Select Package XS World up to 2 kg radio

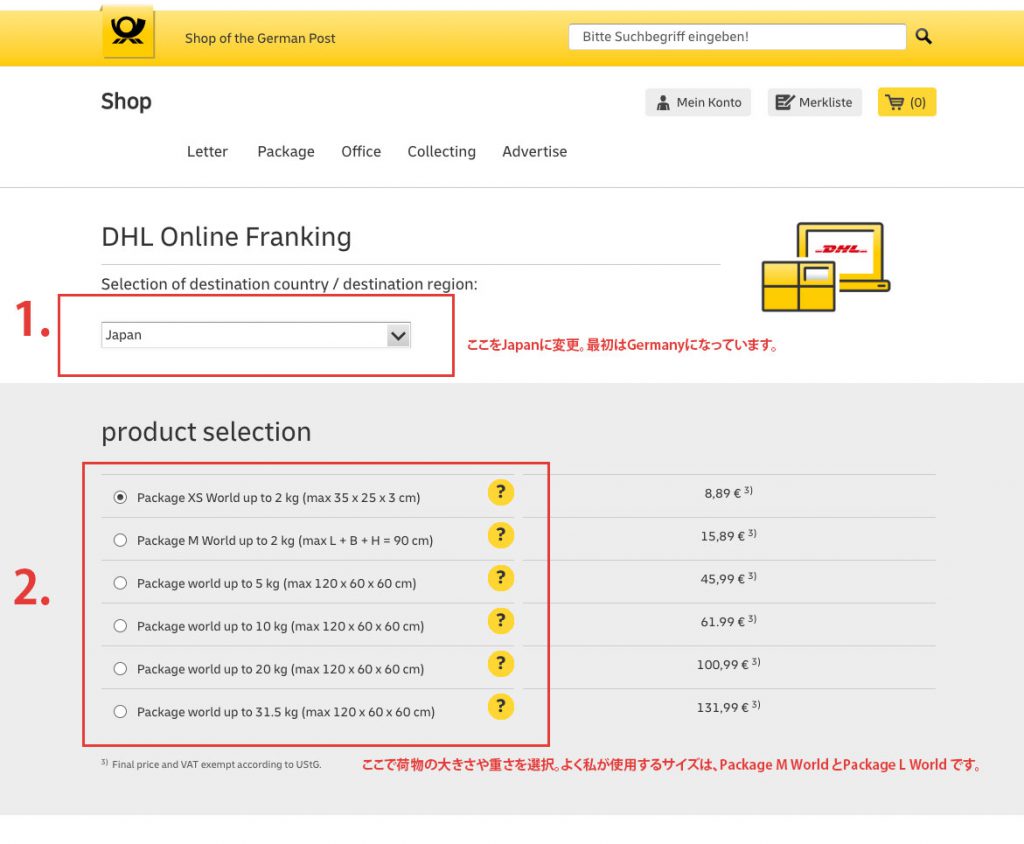pos(120,497)
